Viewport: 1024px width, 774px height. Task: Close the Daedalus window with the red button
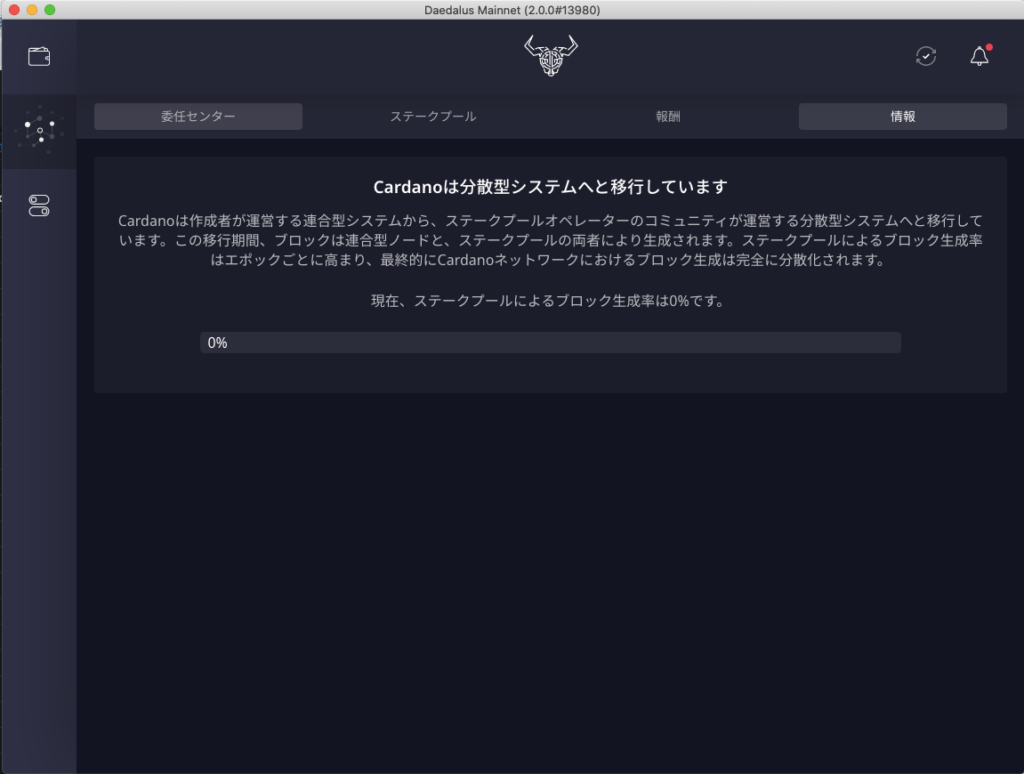(14, 9)
